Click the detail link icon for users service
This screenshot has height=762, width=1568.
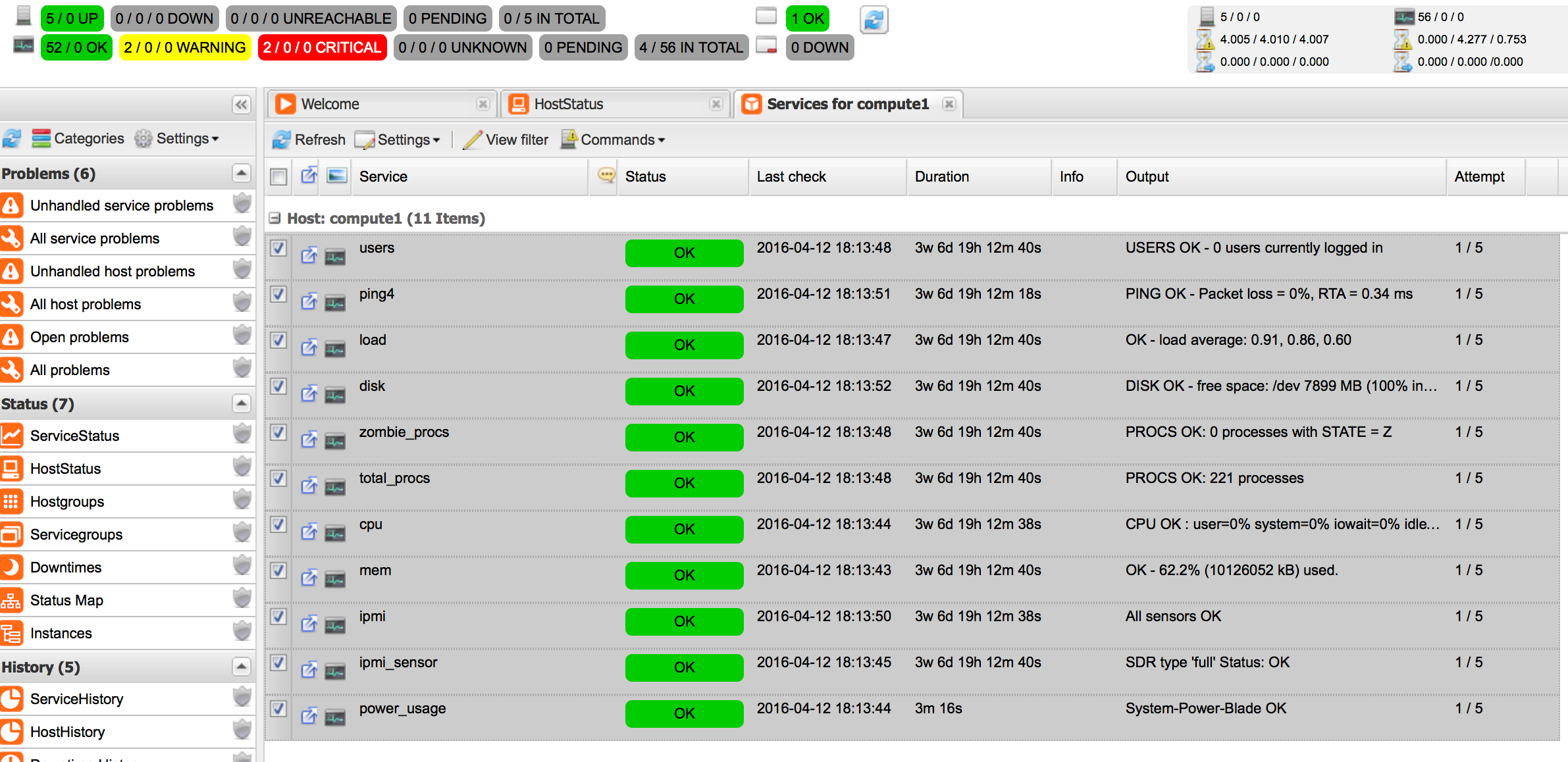(x=309, y=255)
